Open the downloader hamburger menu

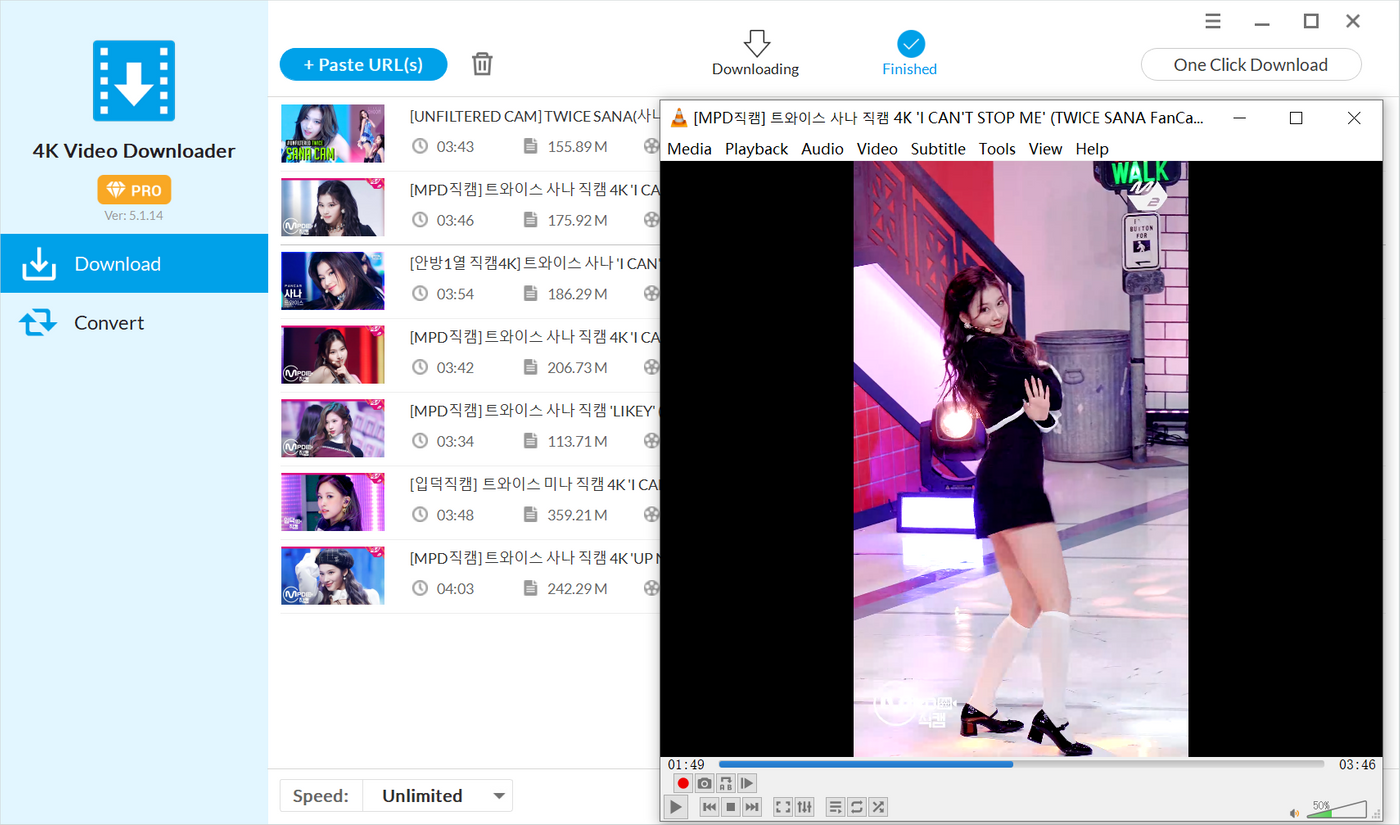click(1212, 21)
